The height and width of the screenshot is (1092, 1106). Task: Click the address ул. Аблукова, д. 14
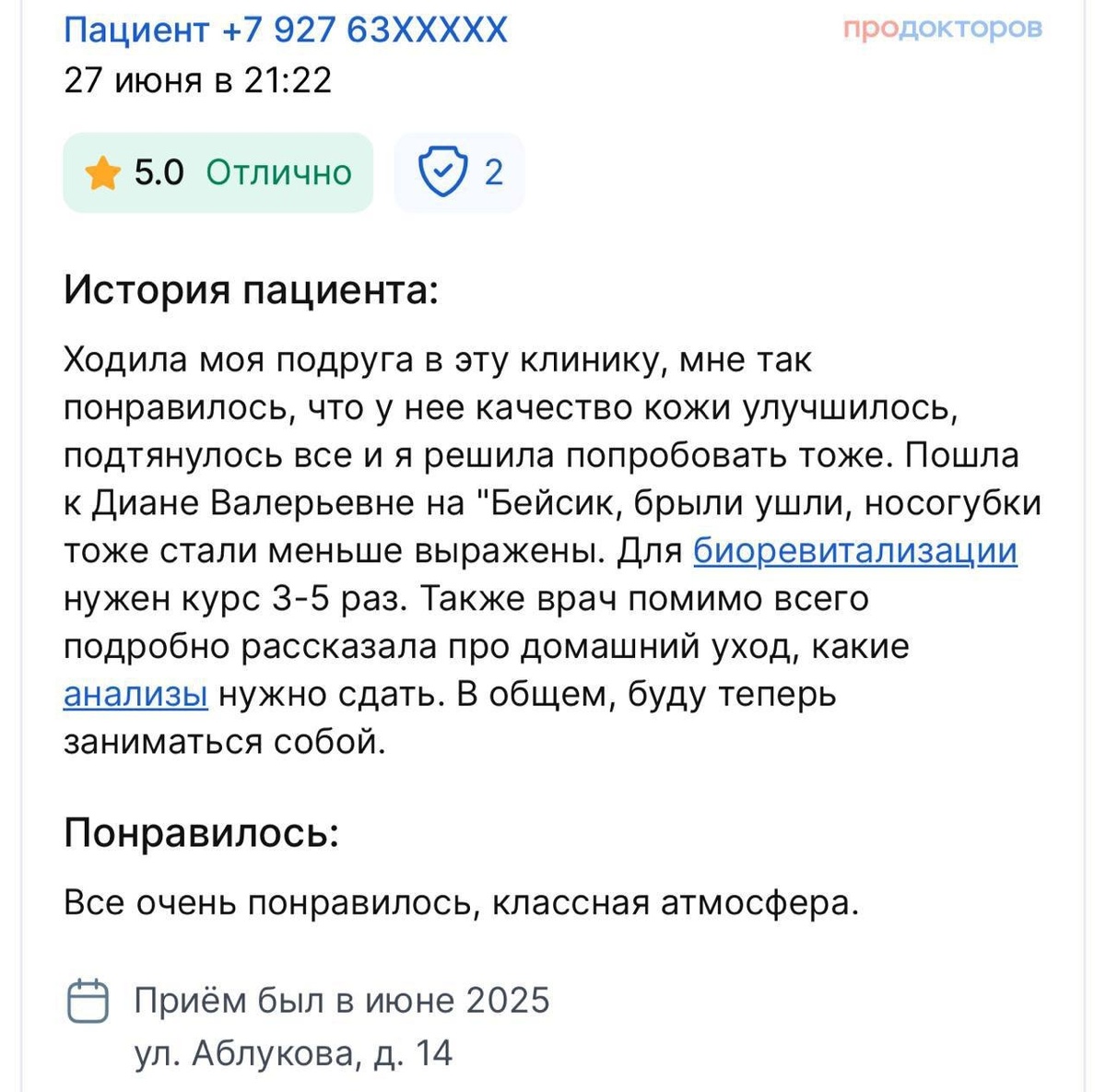[293, 1053]
